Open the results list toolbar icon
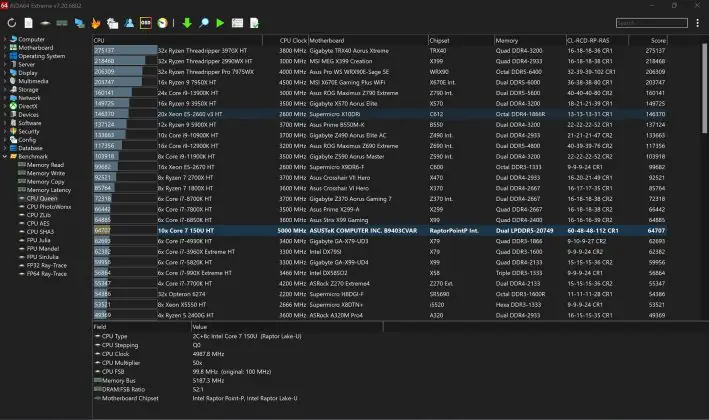The image size is (709, 420). point(237,23)
